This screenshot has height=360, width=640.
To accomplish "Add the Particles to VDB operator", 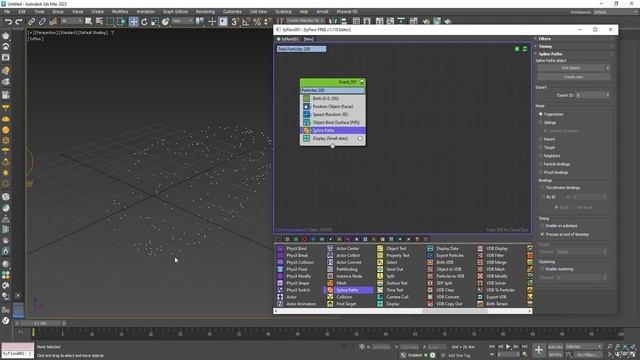I will point(450,276).
